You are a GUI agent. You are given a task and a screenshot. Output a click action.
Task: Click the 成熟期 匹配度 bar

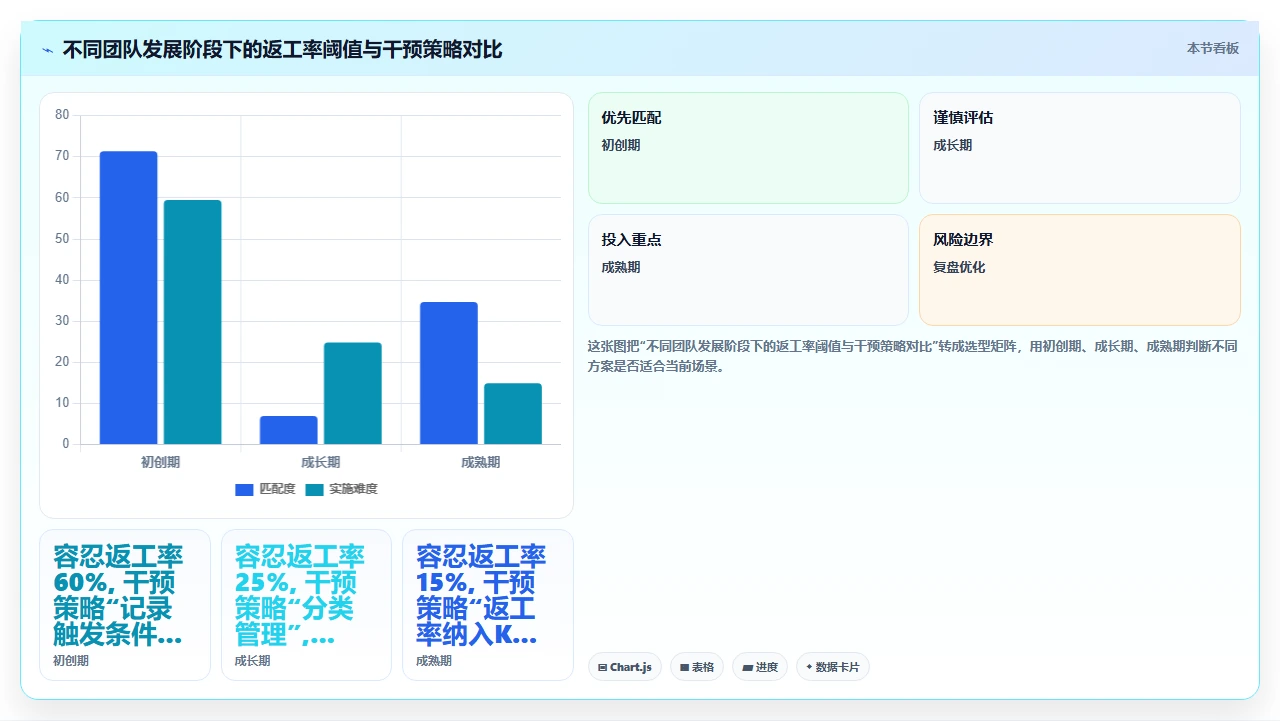coord(448,373)
